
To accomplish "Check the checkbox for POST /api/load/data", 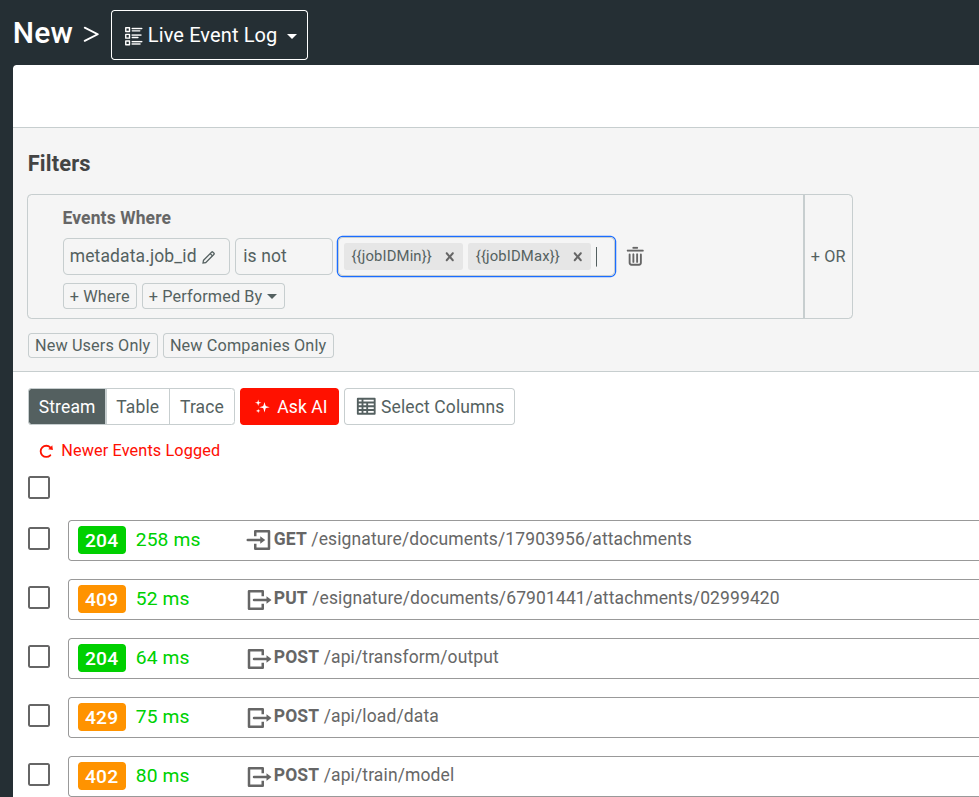I will click(38, 716).
